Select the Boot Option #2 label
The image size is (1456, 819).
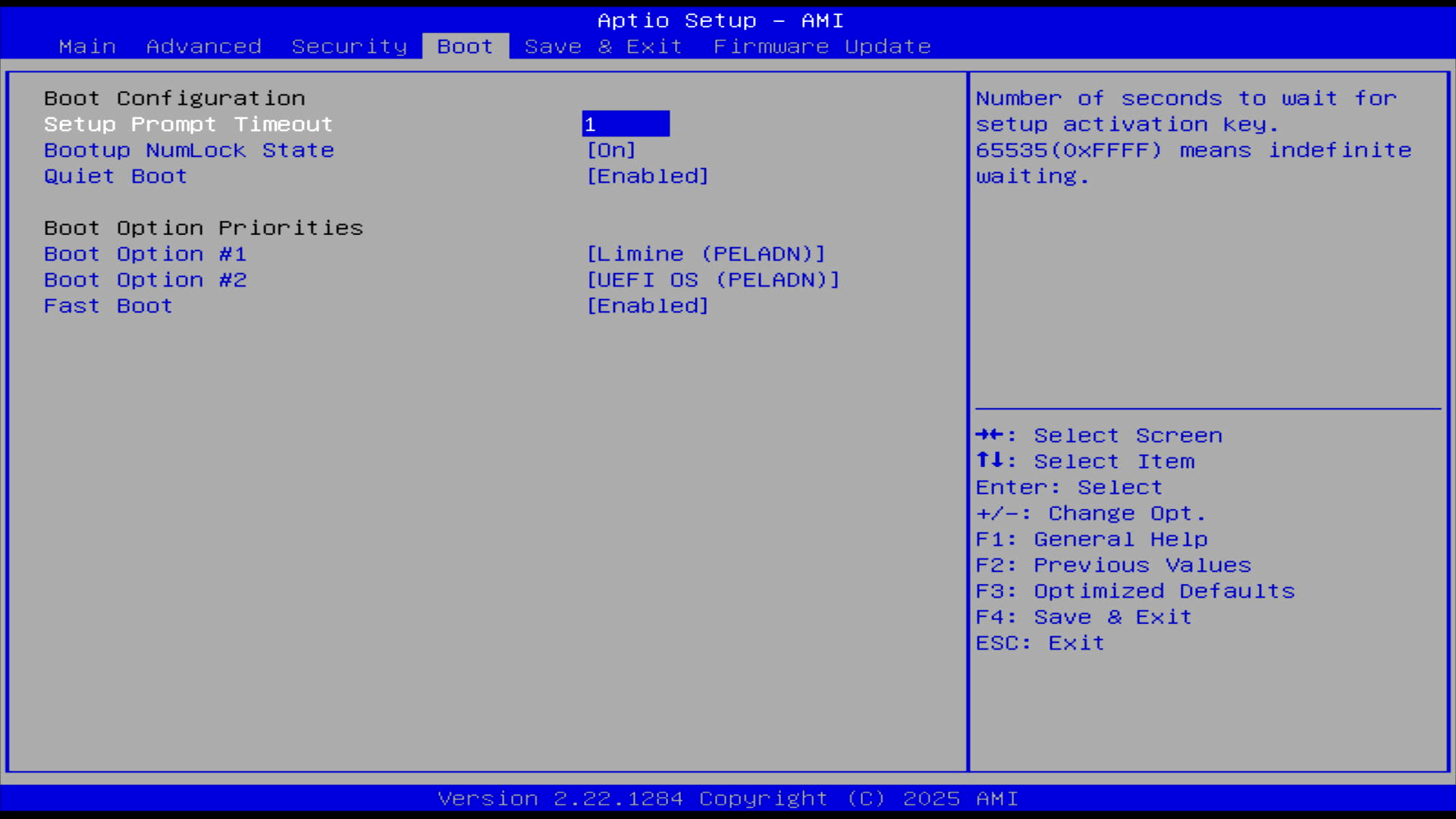[146, 280]
